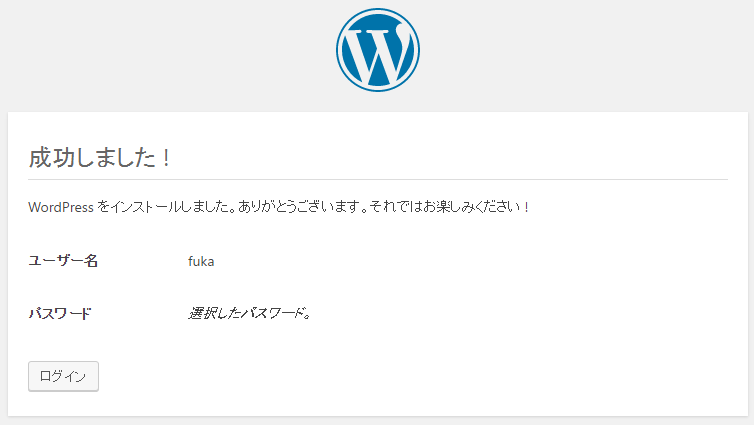Click the blue outer ring of the WordPress logo
Screen dimensions: 754x425
tap(377, 10)
